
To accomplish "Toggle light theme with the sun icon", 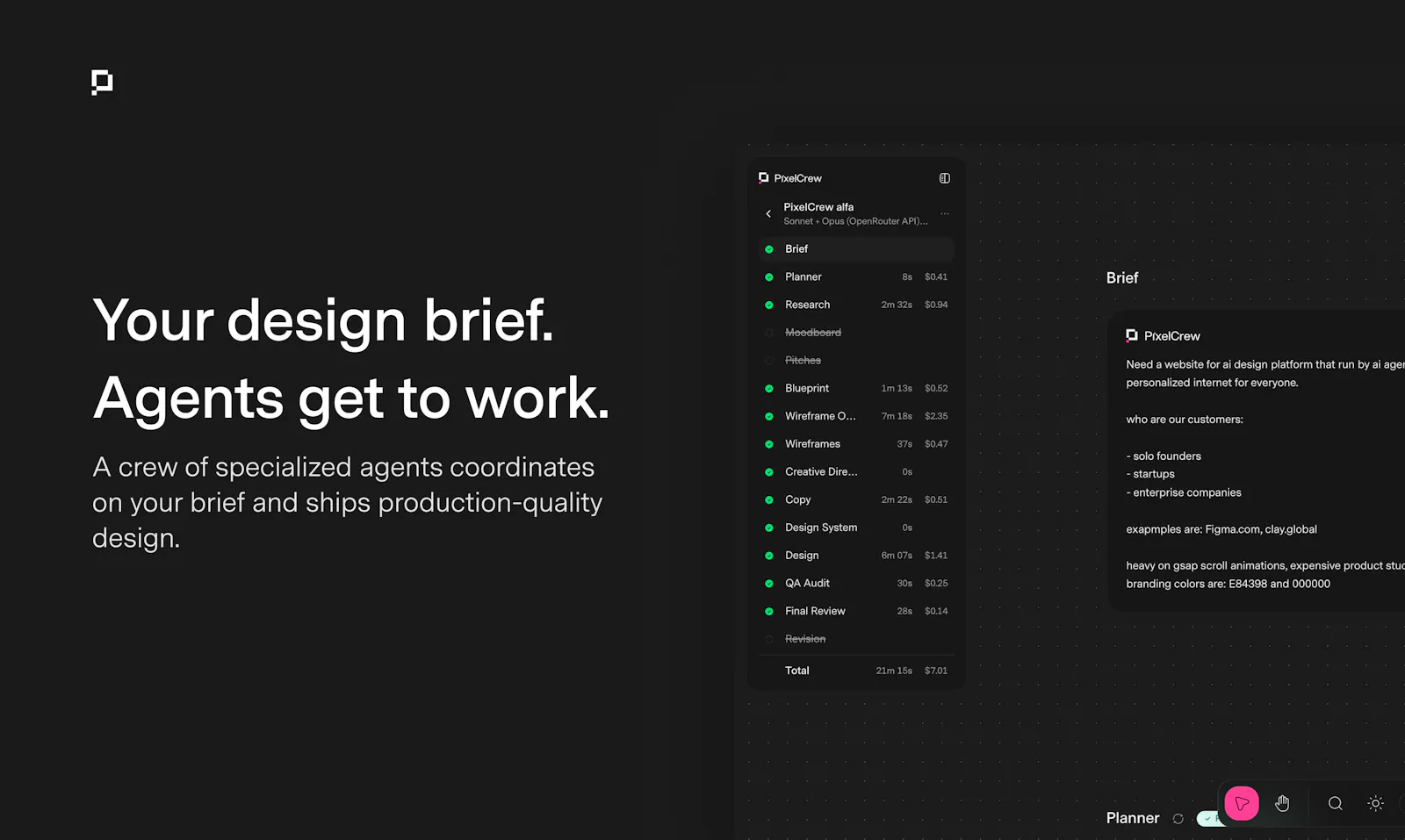I will click(x=1376, y=803).
